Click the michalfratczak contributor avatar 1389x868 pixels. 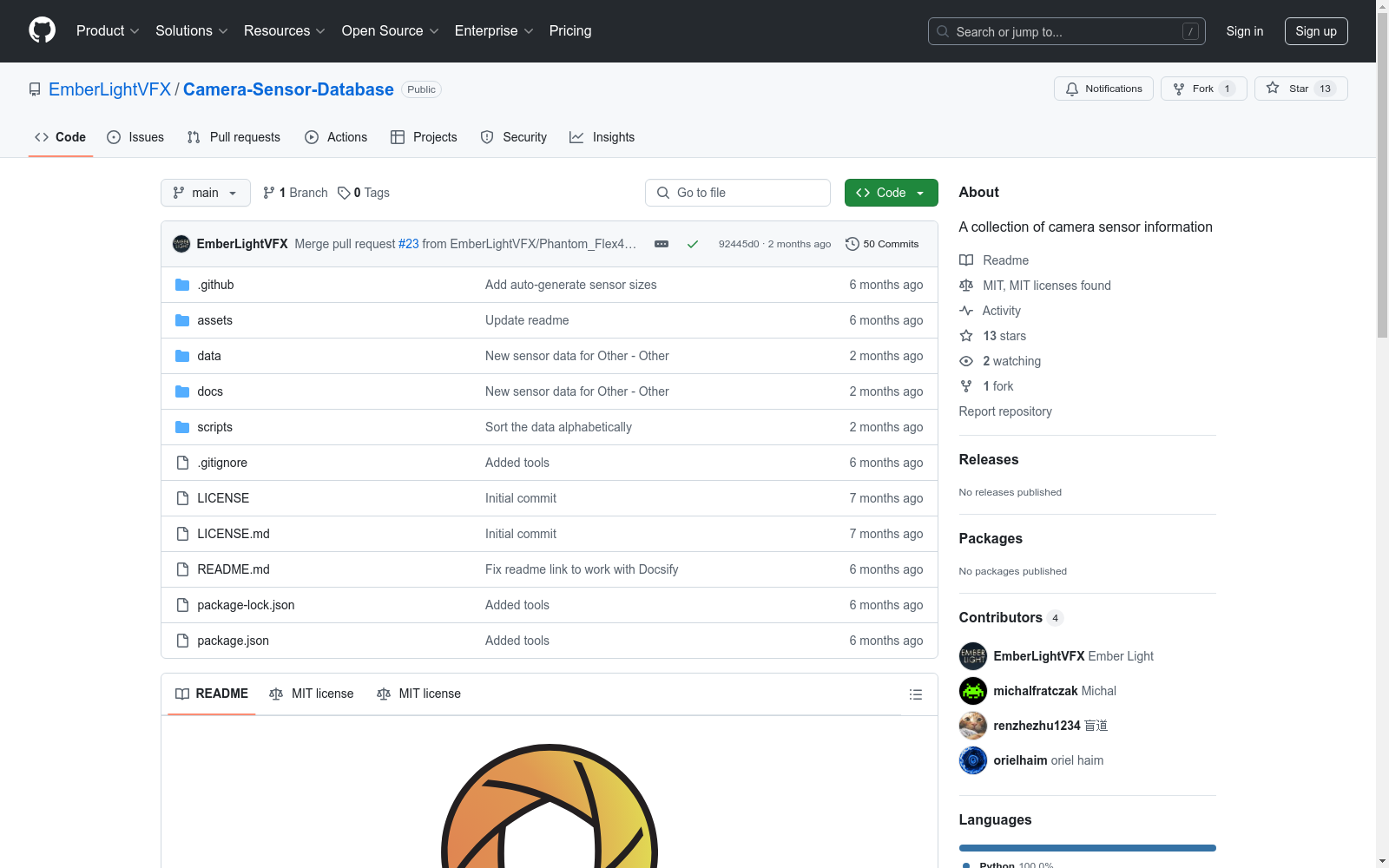[x=973, y=691]
